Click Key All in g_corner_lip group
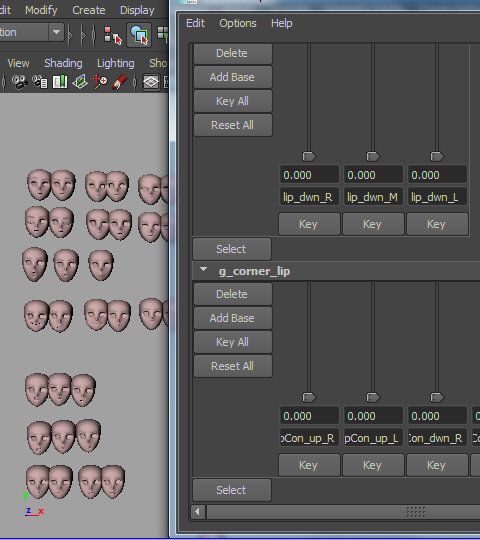This screenshot has width=480, height=540. click(x=233, y=342)
